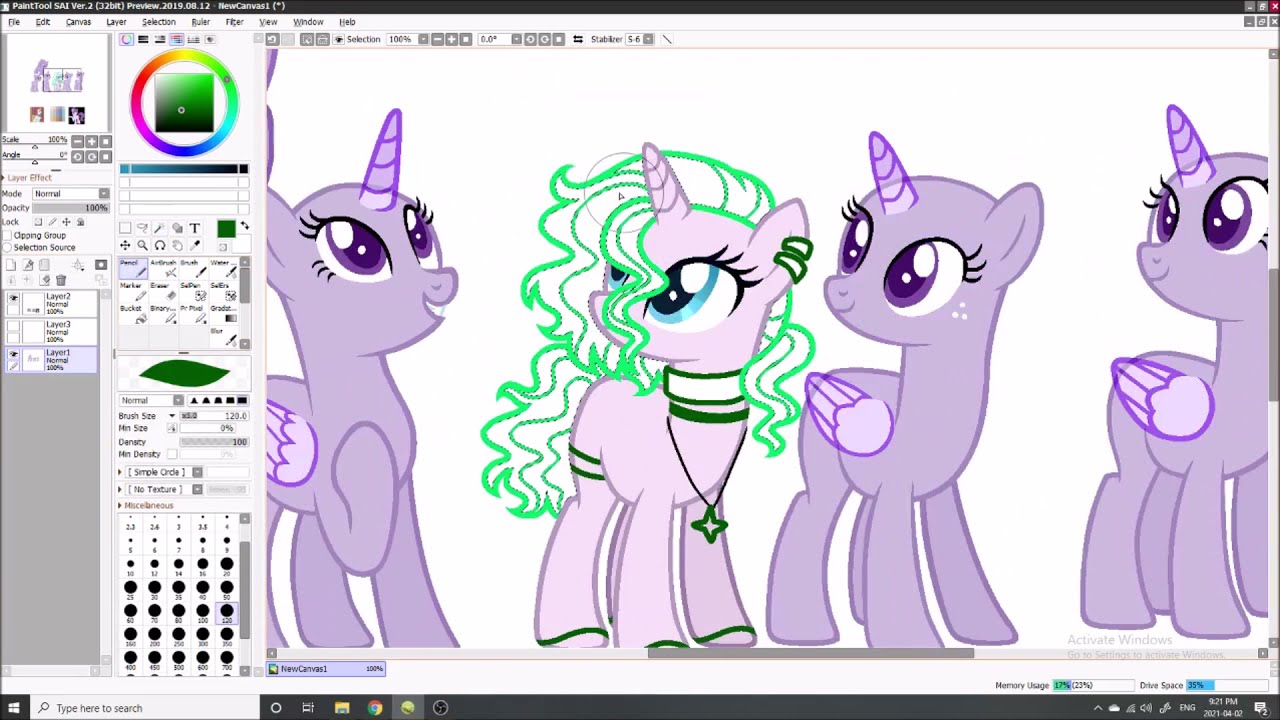Open the File menu
1280x720 pixels.
14,22
